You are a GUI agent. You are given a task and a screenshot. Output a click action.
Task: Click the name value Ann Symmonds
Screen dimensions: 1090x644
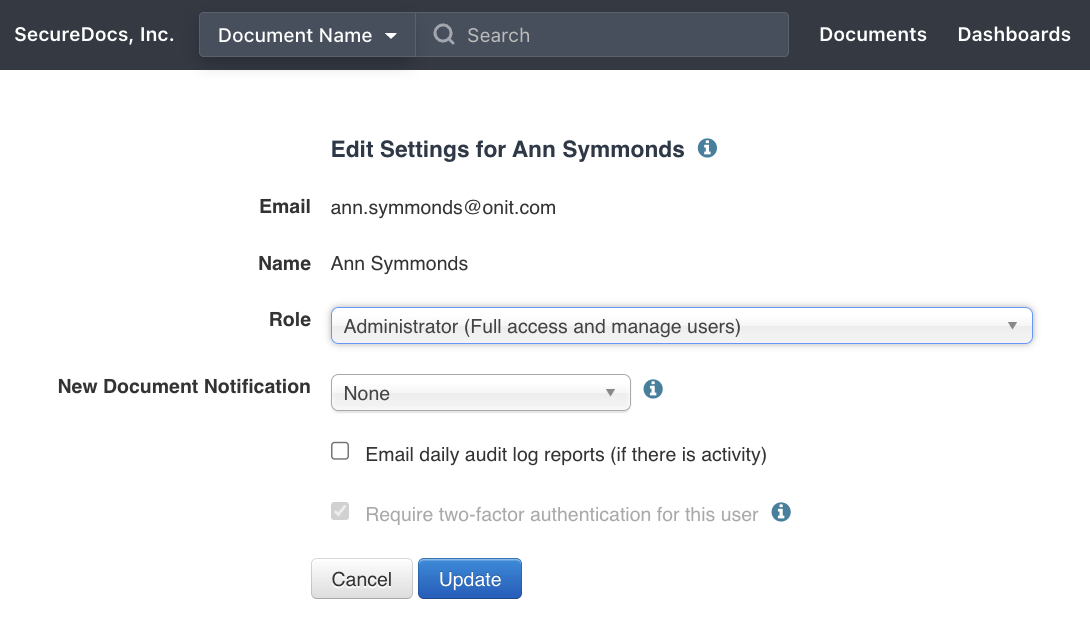pyautogui.click(x=399, y=264)
